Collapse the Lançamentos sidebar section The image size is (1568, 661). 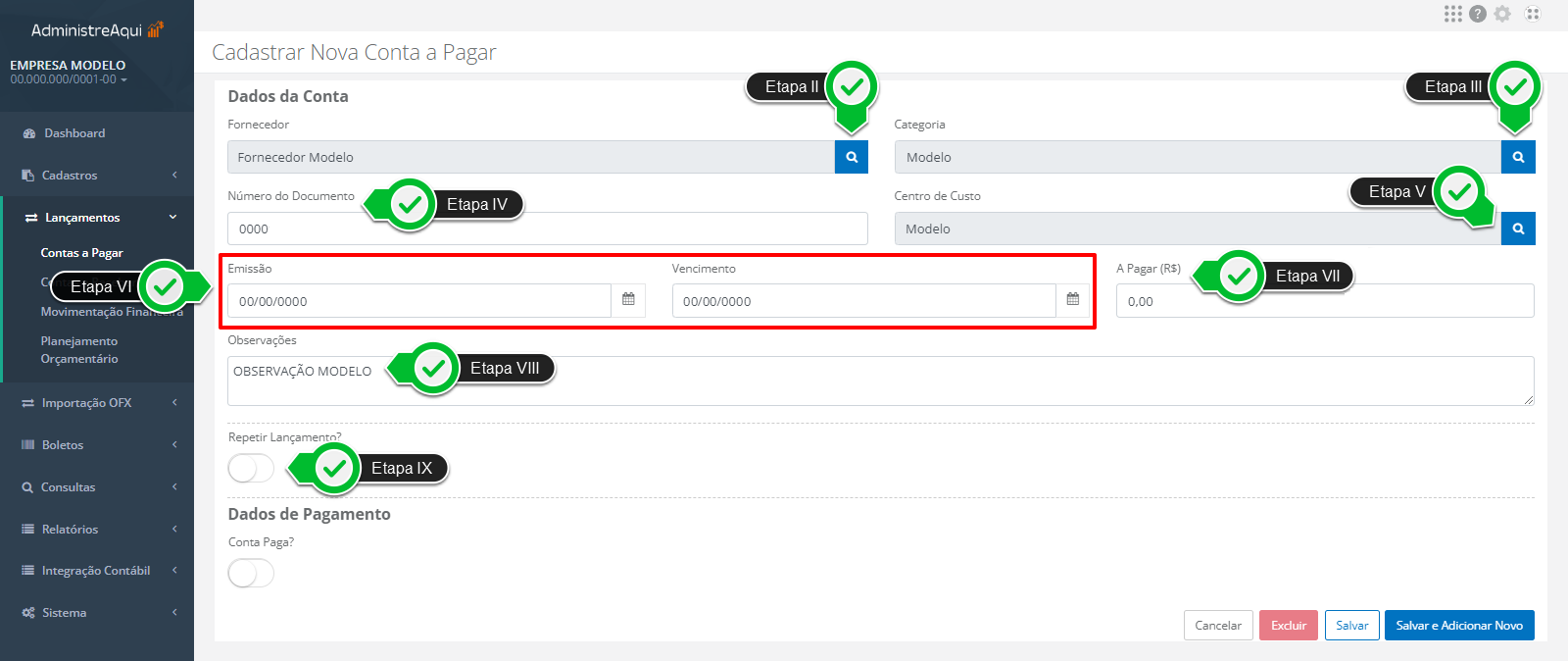[98, 218]
